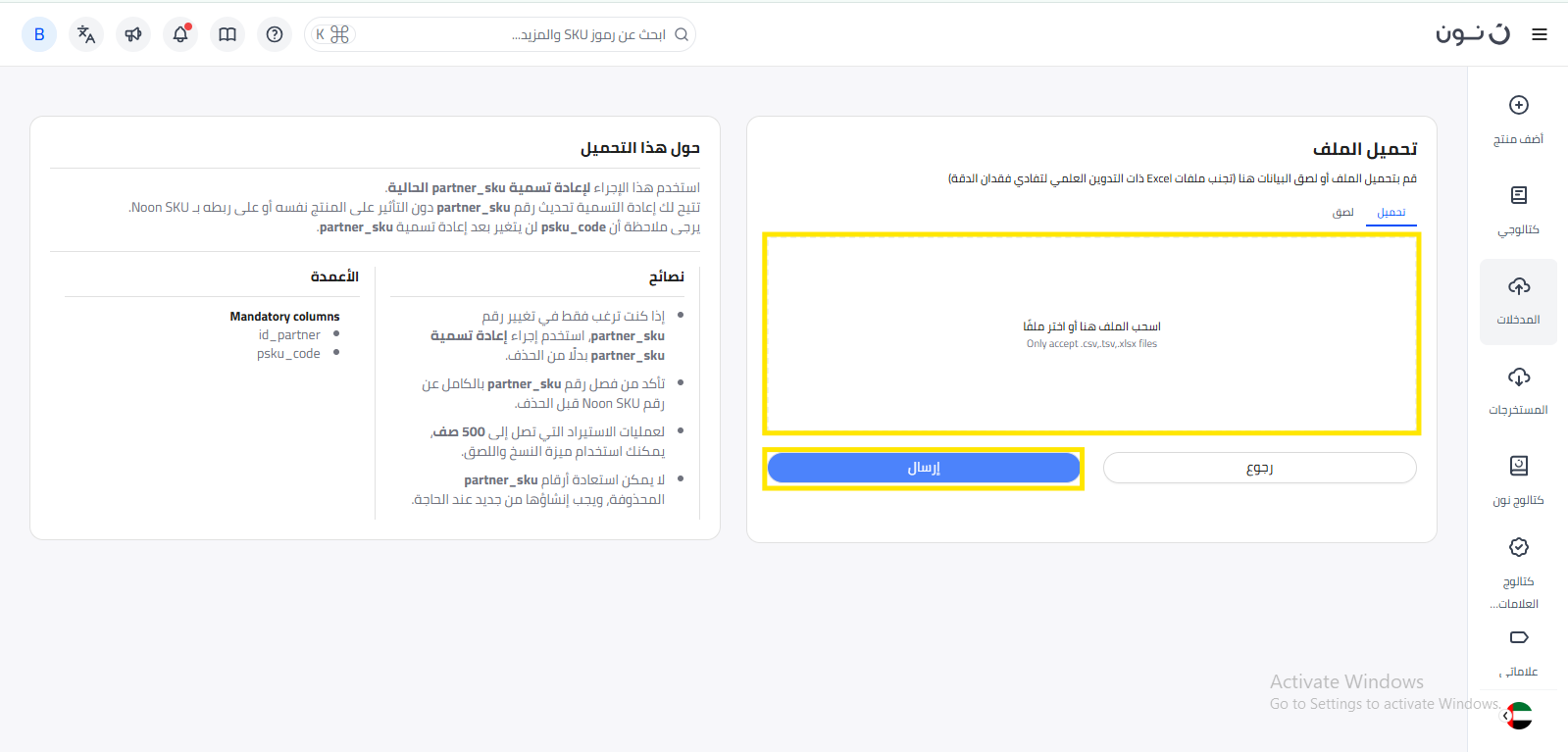
Task: Click the رجوع back button
Action: pos(1259,468)
